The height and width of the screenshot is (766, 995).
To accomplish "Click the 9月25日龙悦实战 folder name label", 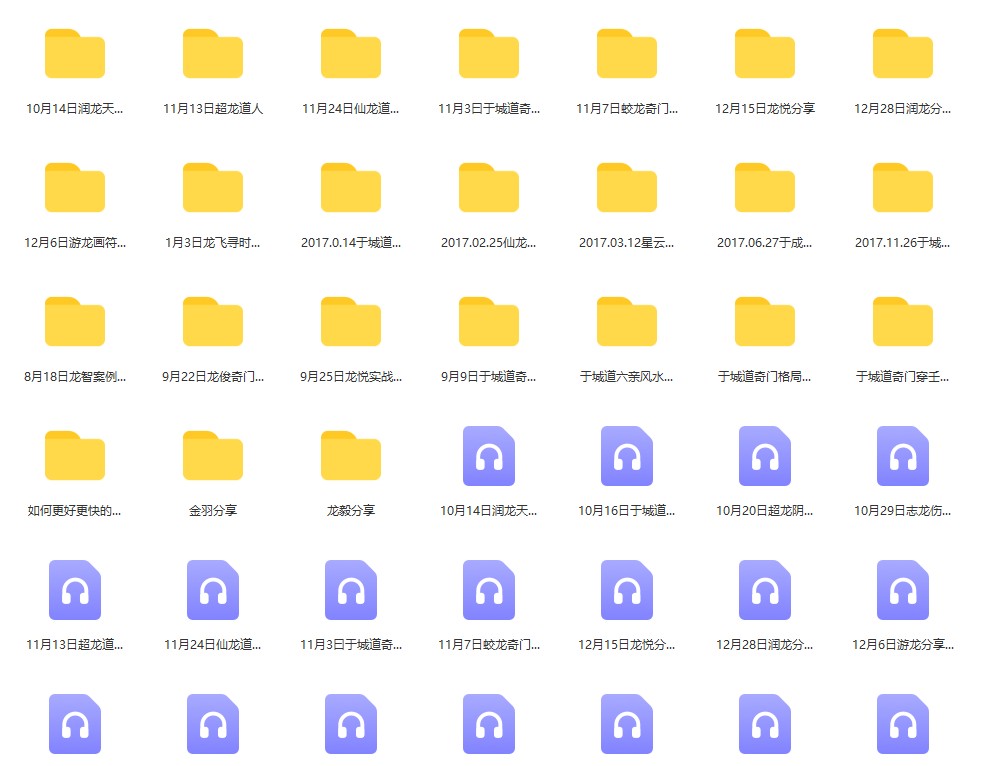I will [x=350, y=377].
